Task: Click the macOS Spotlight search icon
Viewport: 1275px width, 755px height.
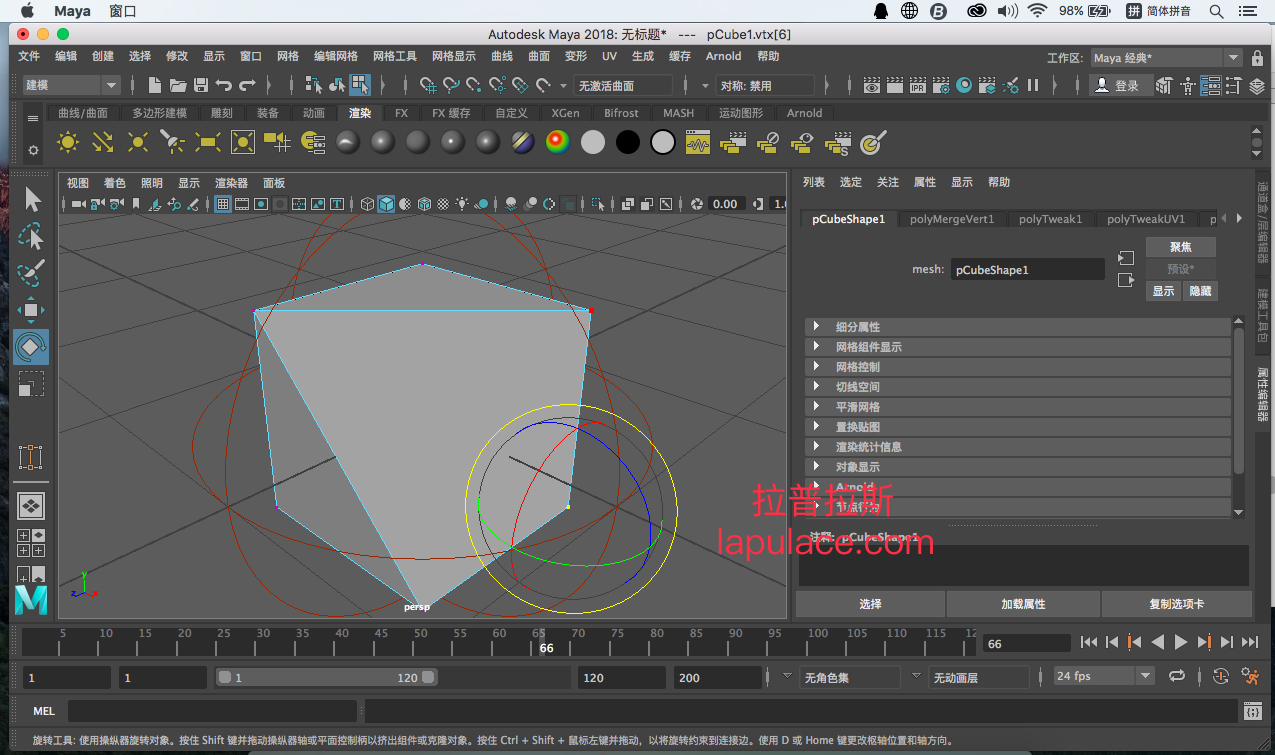Action: click(1217, 11)
